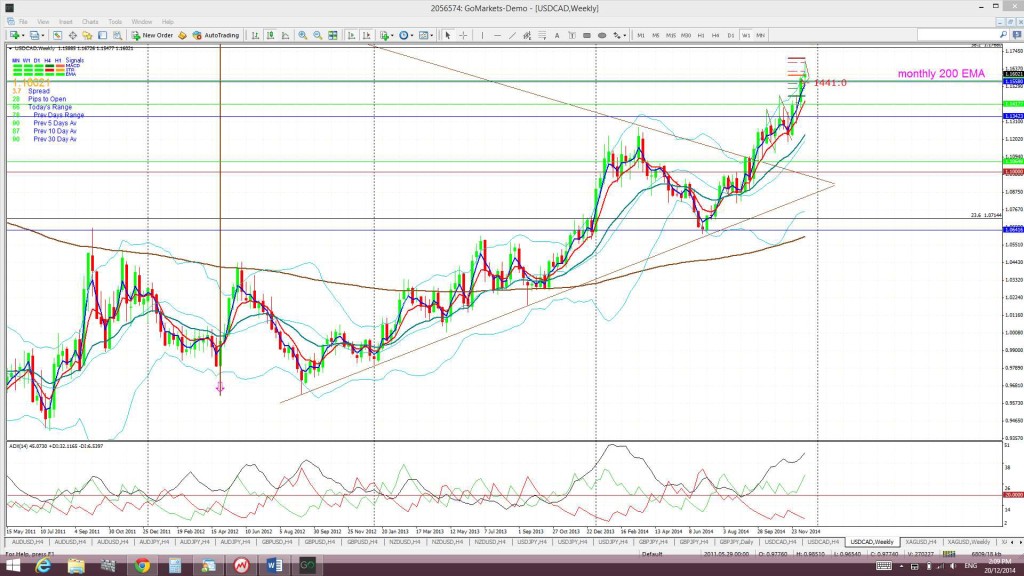The image size is (1024, 576).
Task: Open the New Chart dropdown icon
Action: (16, 35)
